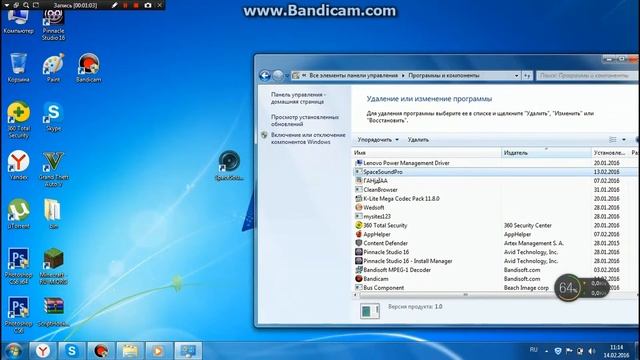Sort by the Издатель column header
This screenshot has height=360, width=640.
(546, 153)
